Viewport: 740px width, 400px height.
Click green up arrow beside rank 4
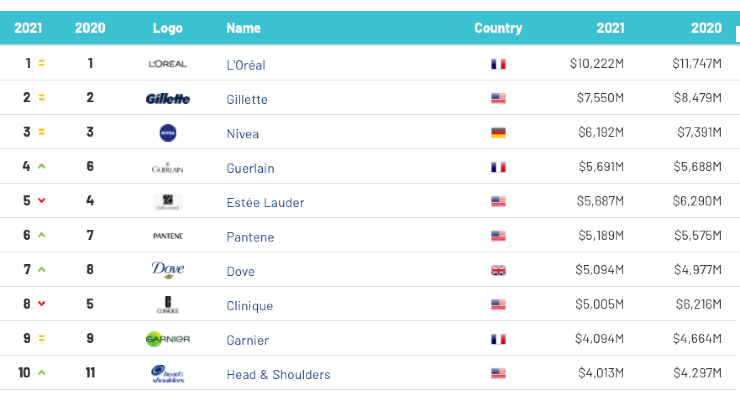pos(42,166)
